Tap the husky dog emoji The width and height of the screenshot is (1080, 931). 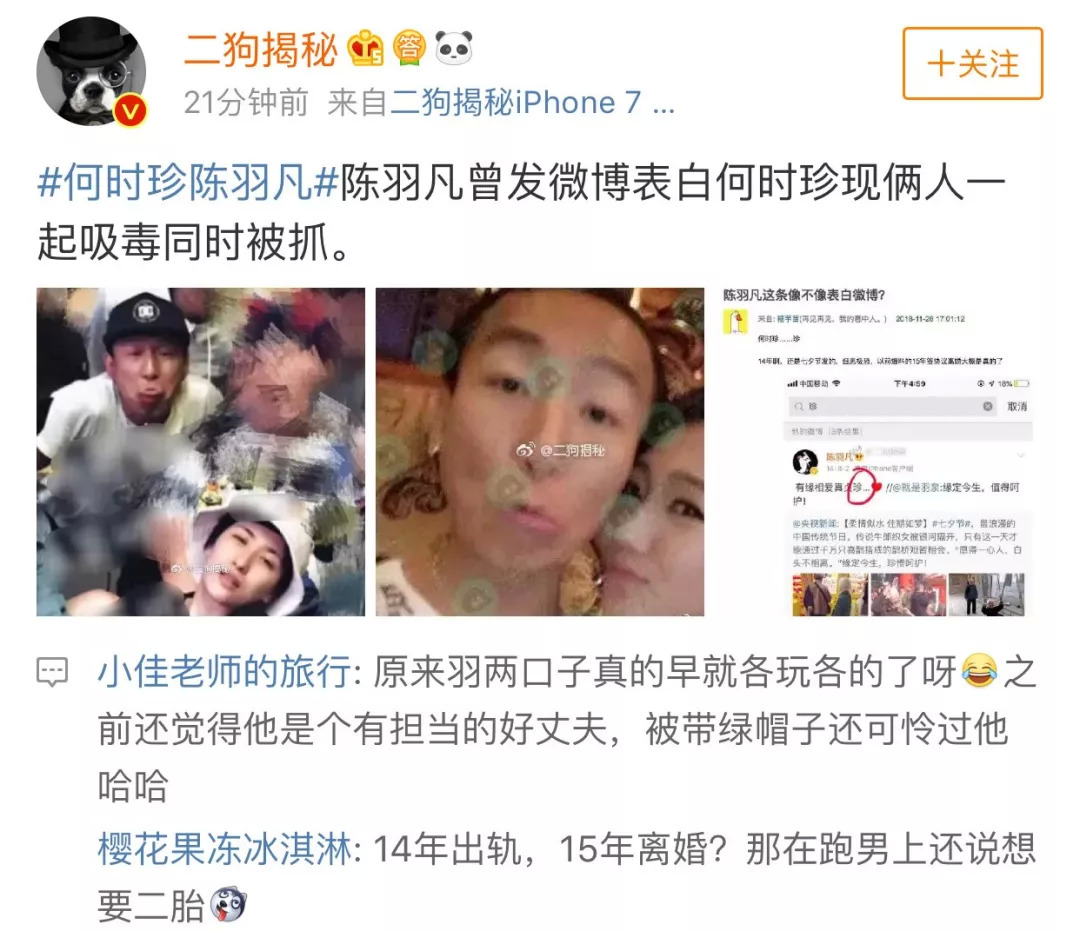pyautogui.click(x=228, y=905)
